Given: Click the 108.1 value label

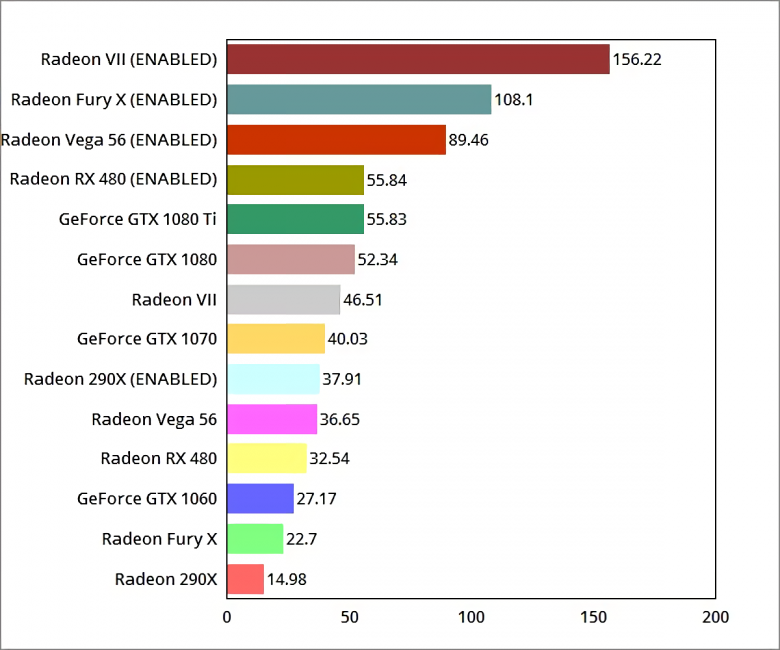Looking at the screenshot, I should point(514,99).
